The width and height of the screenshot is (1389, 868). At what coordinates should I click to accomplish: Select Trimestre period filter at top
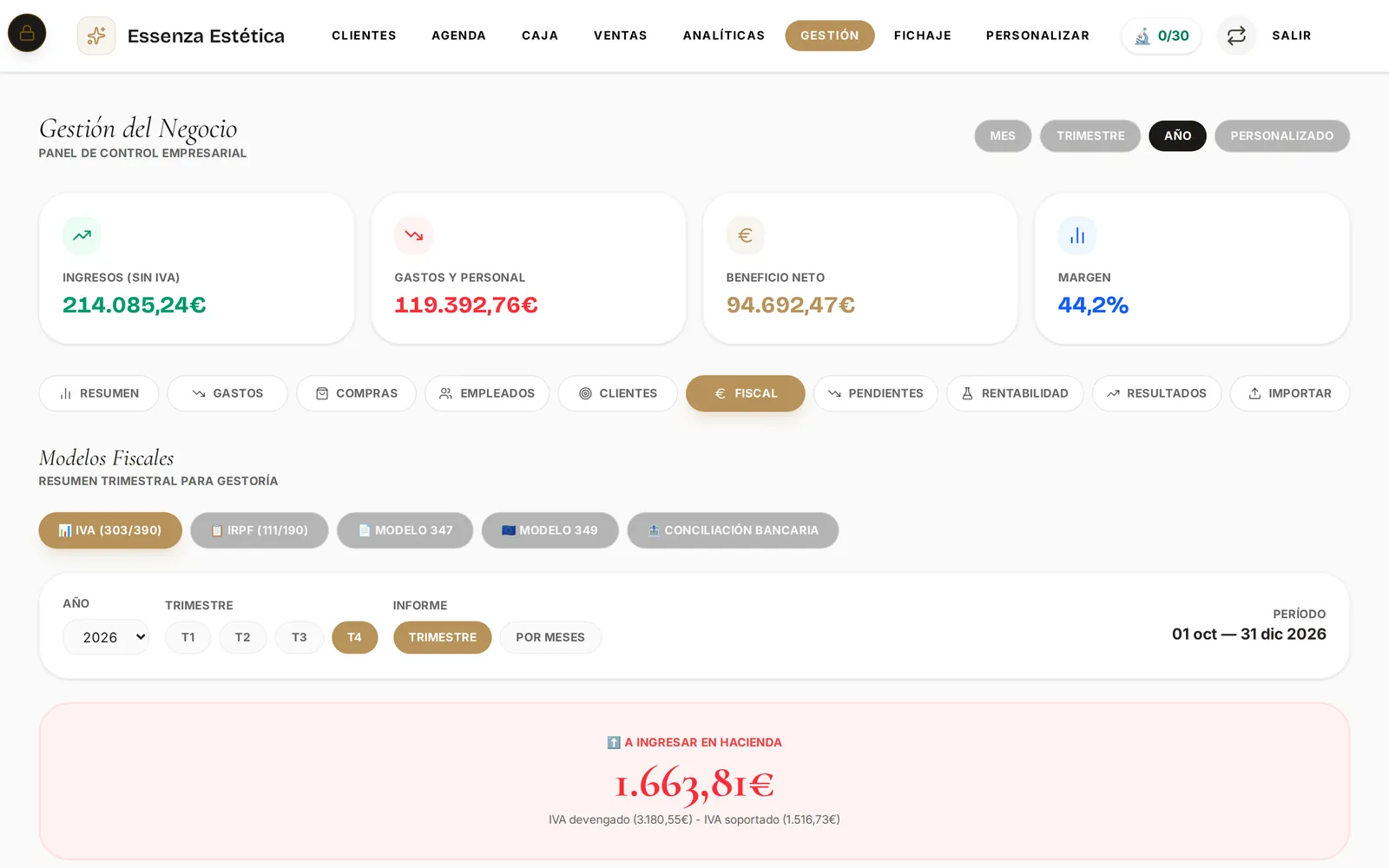1090,136
